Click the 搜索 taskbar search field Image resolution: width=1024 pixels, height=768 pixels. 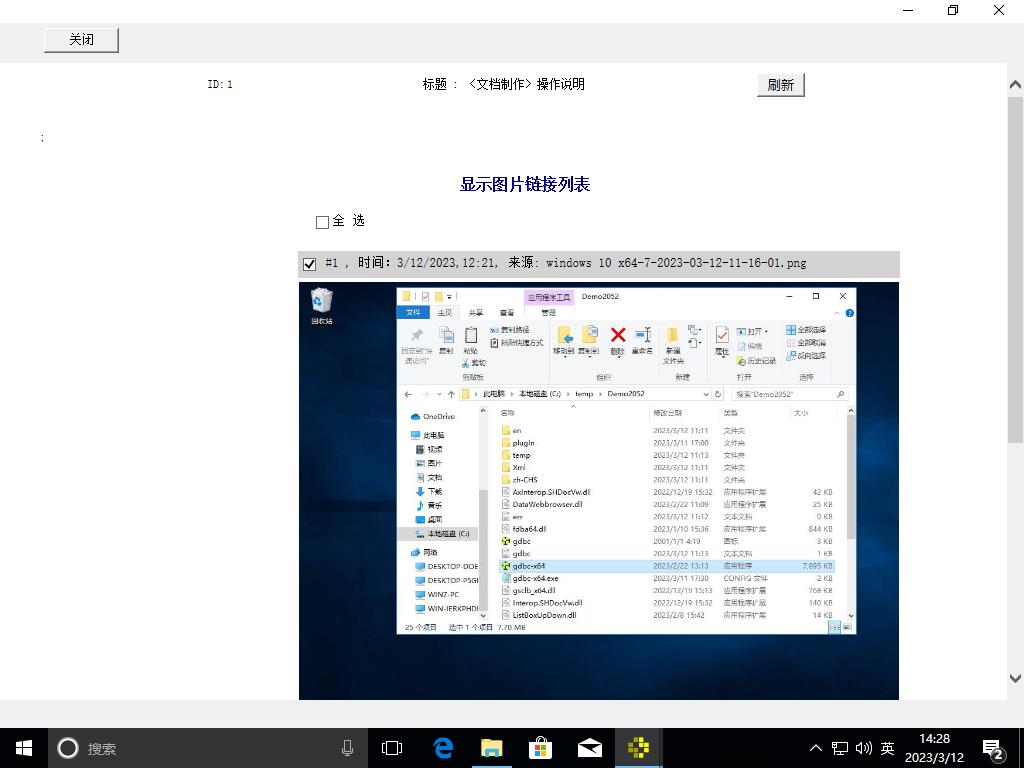click(200, 748)
